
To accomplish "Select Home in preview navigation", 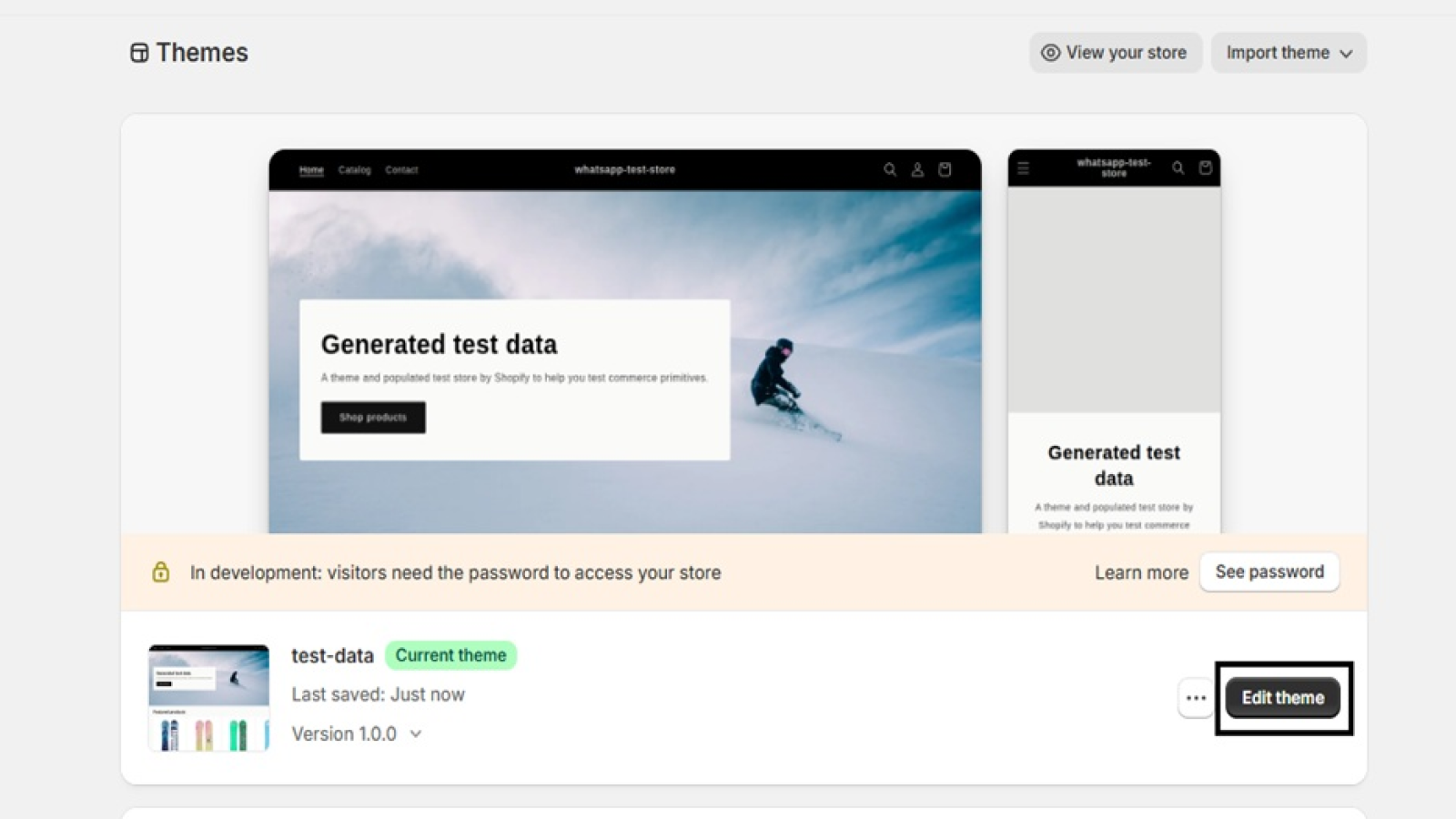I will tap(311, 170).
